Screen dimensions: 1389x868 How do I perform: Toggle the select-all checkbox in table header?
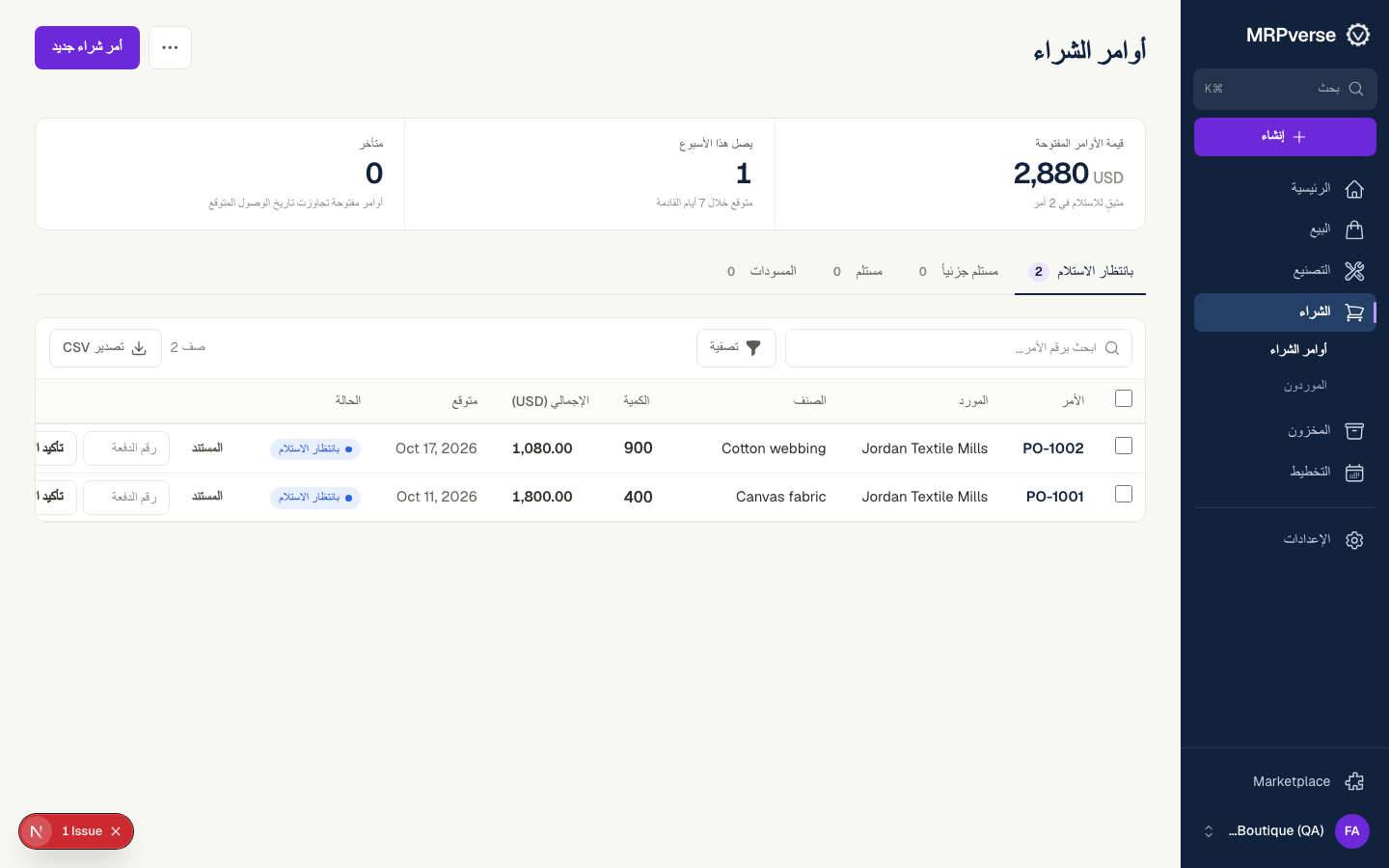point(1124,398)
